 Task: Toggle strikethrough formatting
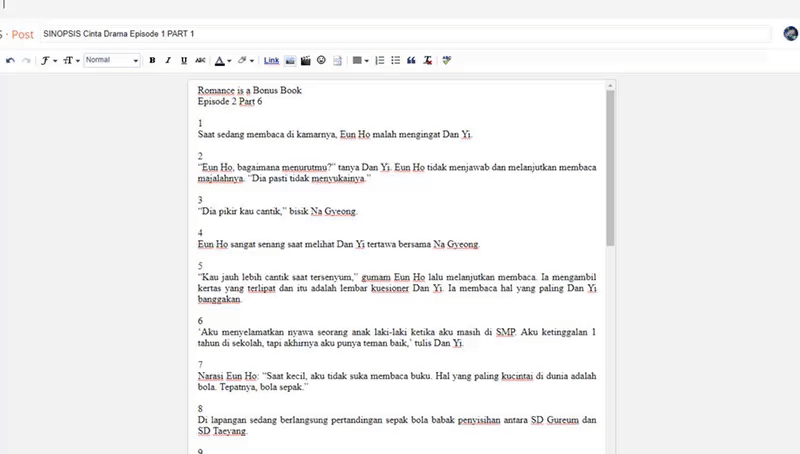point(200,60)
